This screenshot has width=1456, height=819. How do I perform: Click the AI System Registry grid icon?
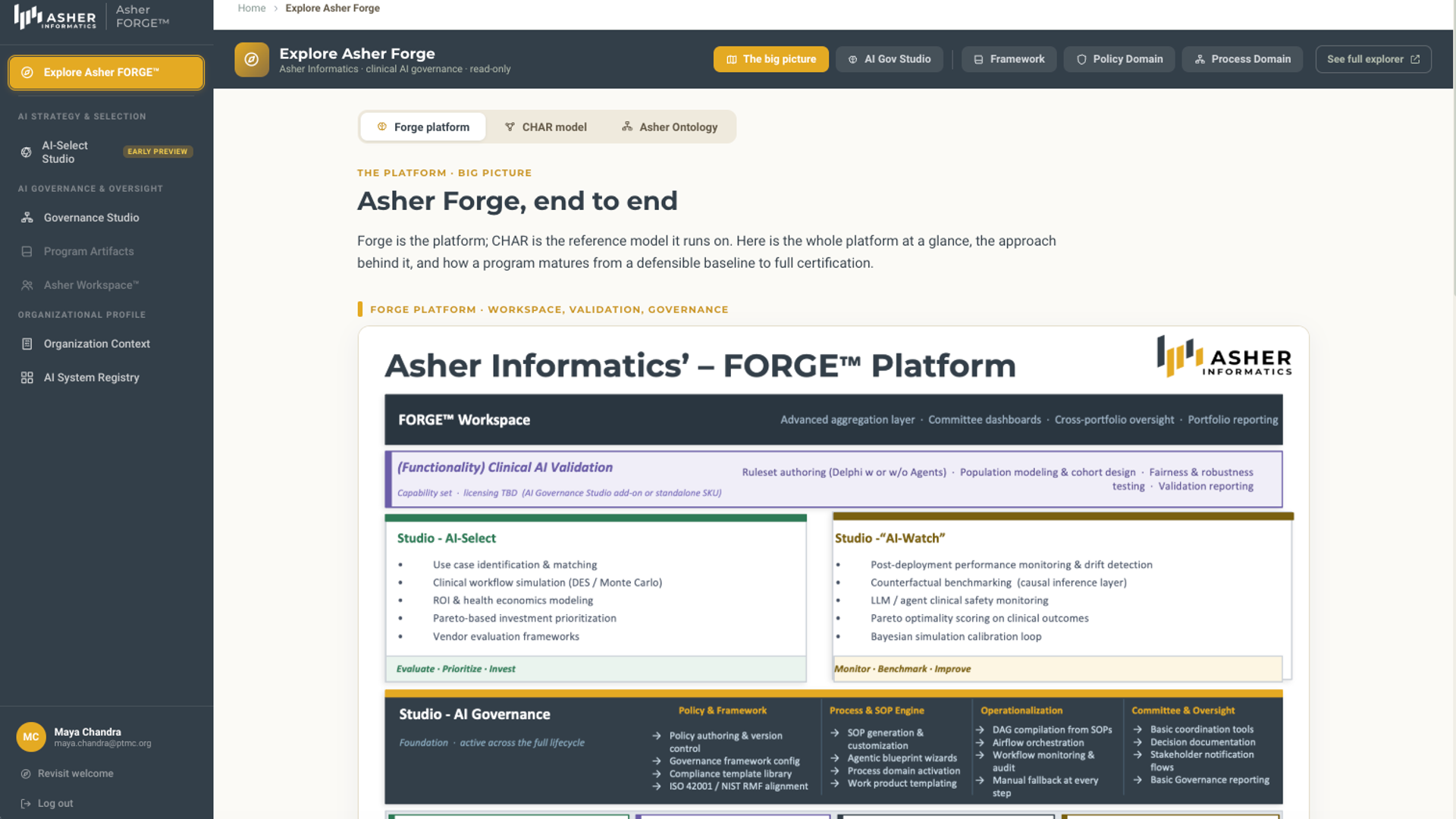[x=27, y=378]
